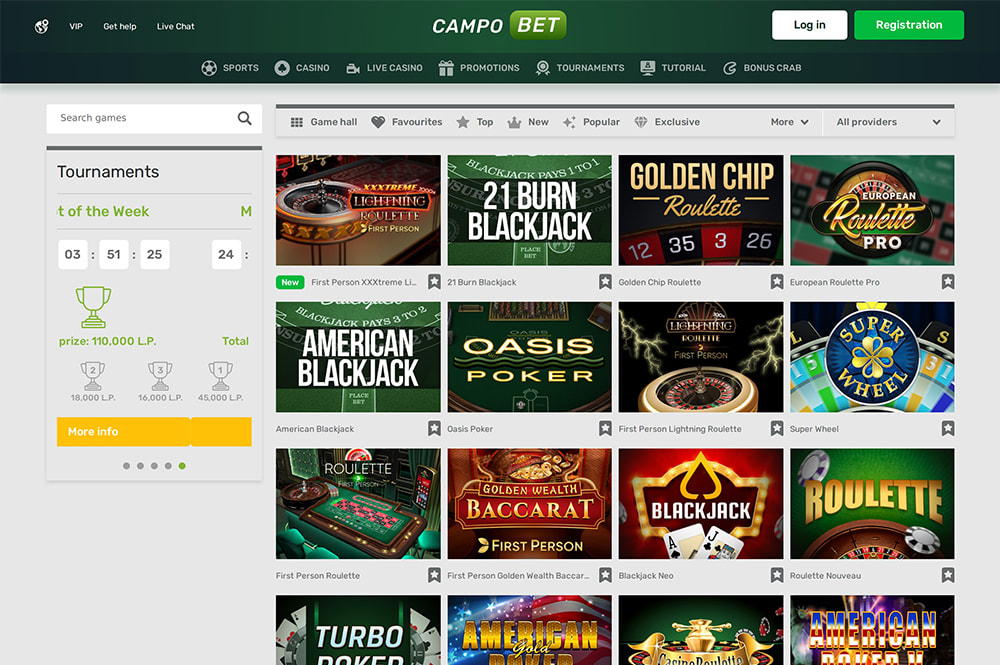Click the More info button
The height and width of the screenshot is (665, 1000).
pyautogui.click(x=123, y=432)
